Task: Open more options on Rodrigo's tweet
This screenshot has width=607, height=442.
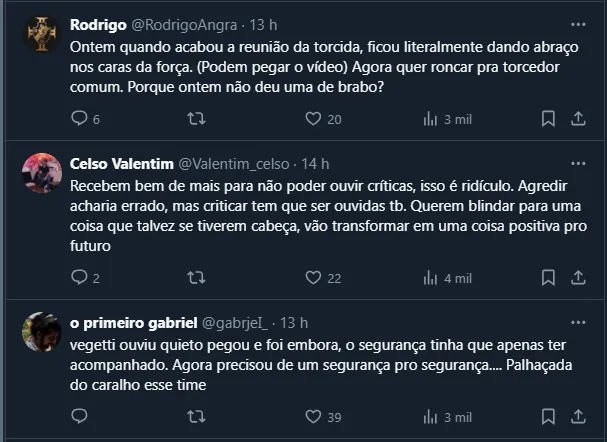Action: click(578, 24)
